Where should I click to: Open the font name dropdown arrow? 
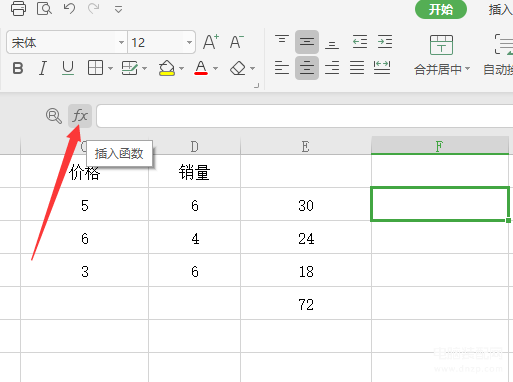point(121,42)
